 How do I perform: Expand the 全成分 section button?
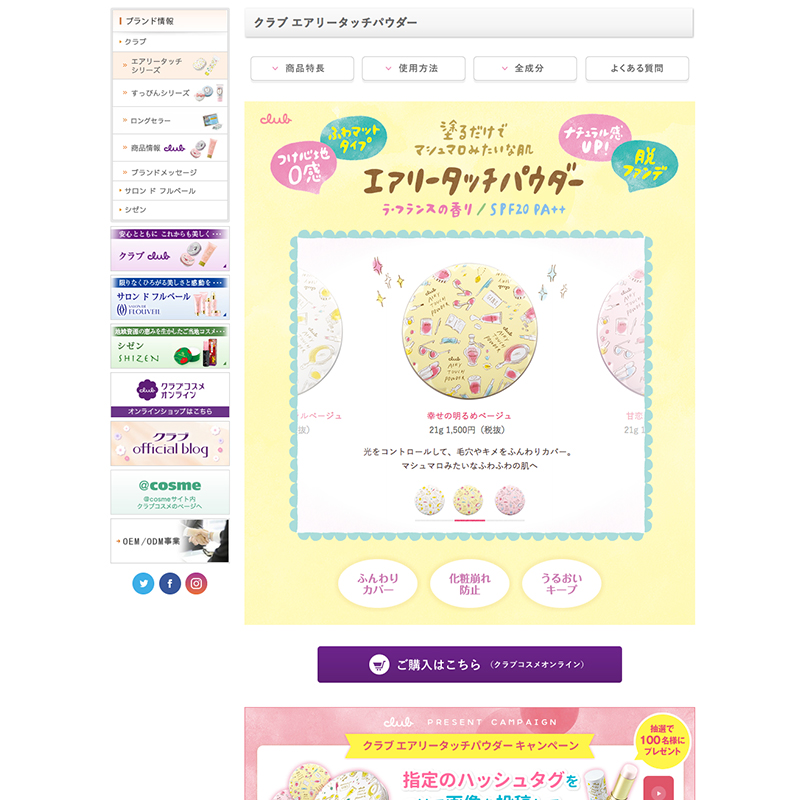[526, 68]
